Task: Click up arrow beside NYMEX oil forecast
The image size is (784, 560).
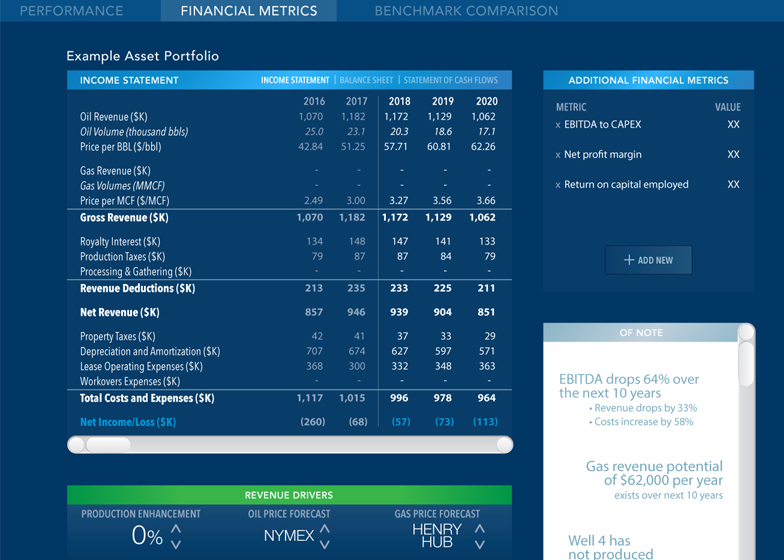Action: pyautogui.click(x=325, y=529)
